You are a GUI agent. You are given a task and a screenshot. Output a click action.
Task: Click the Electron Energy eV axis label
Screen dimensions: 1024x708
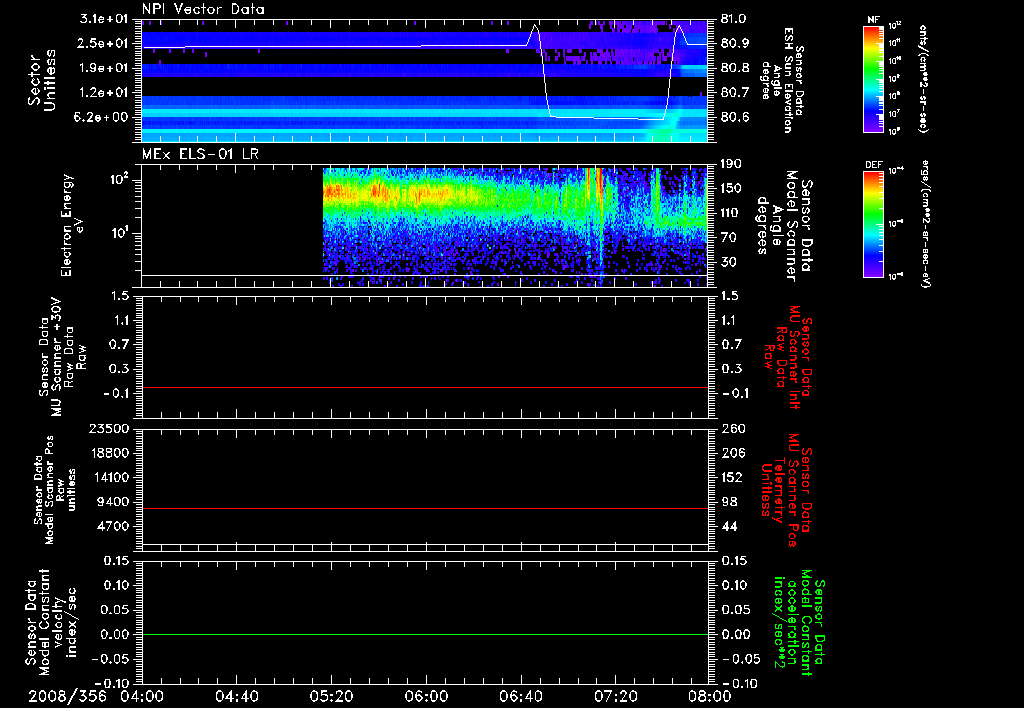coord(72,225)
